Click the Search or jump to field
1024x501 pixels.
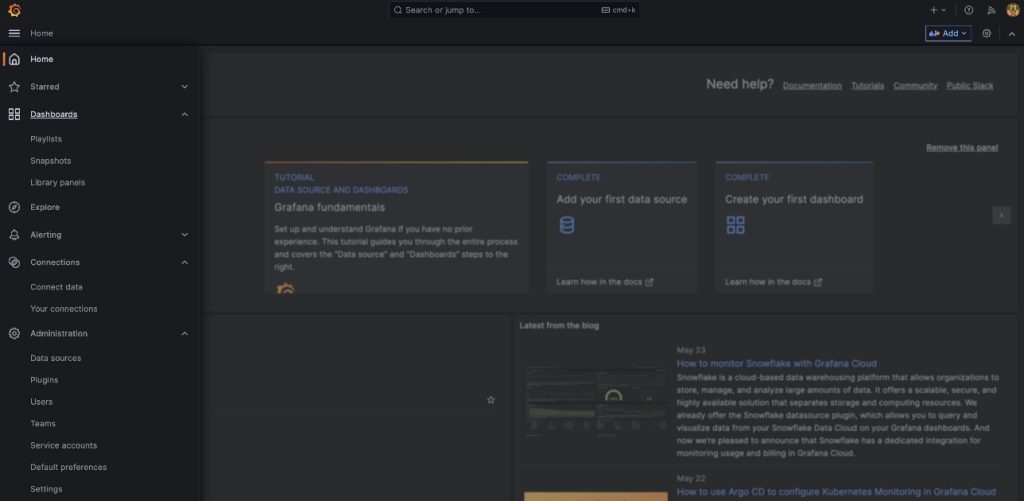[x=514, y=10]
